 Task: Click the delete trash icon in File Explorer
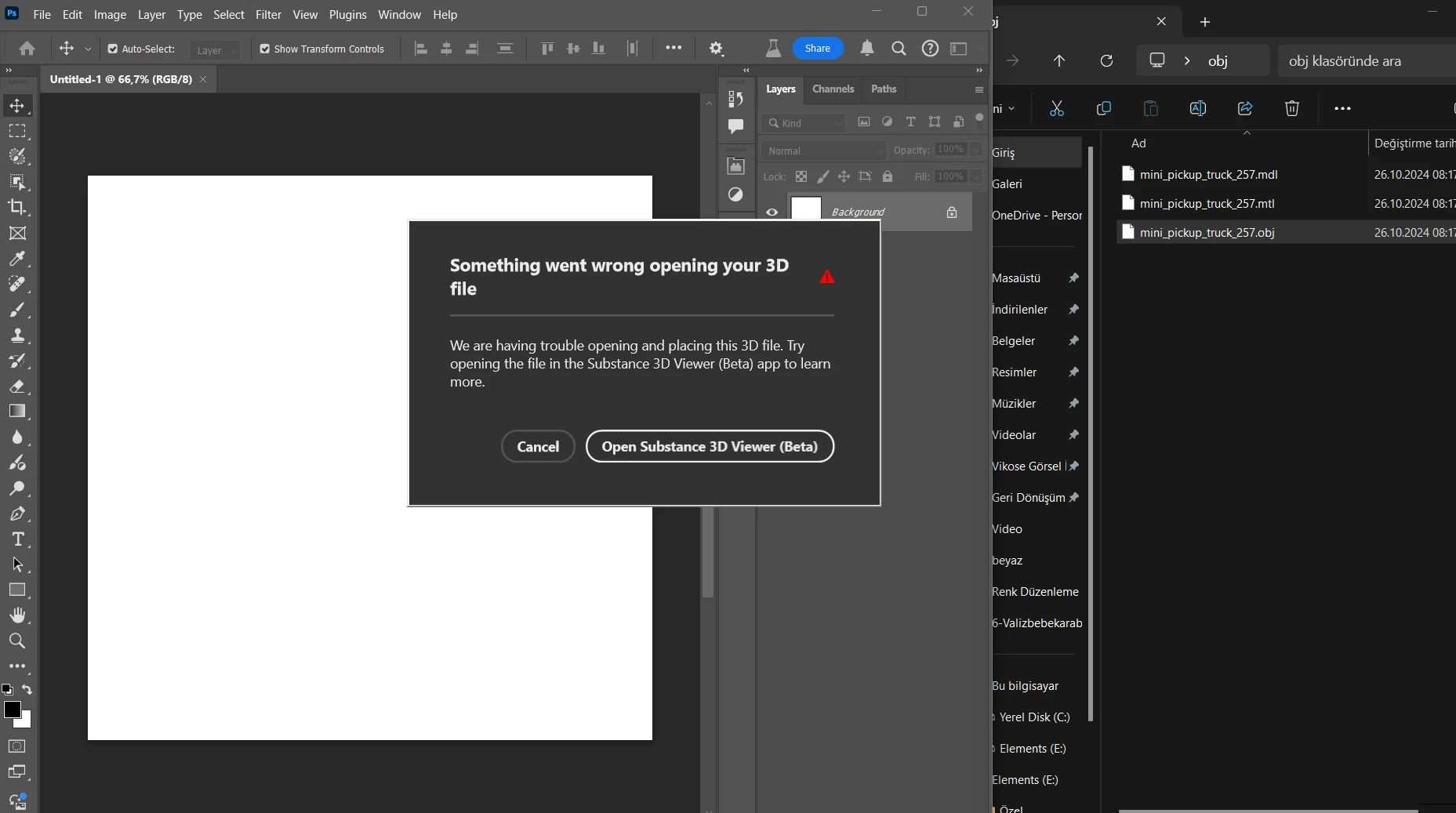(1292, 108)
